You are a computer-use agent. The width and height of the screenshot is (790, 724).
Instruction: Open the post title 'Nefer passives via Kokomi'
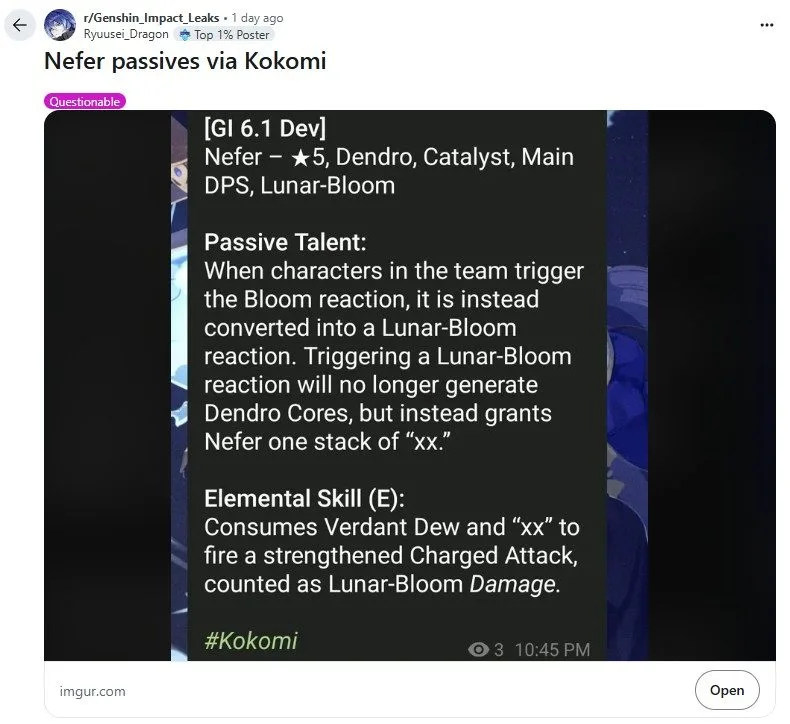tap(185, 61)
